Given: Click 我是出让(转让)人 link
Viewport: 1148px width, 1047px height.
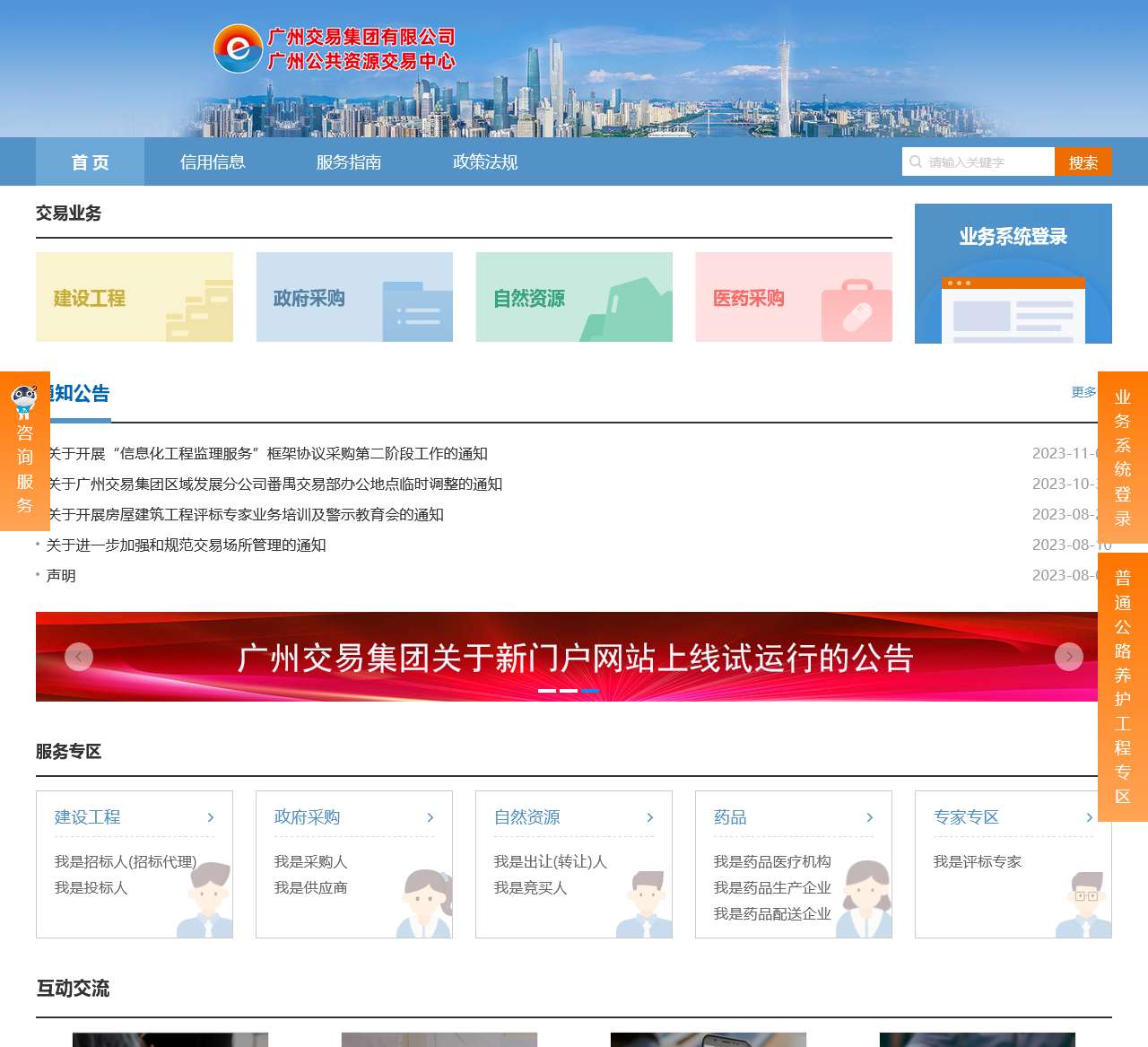Looking at the screenshot, I should [551, 861].
